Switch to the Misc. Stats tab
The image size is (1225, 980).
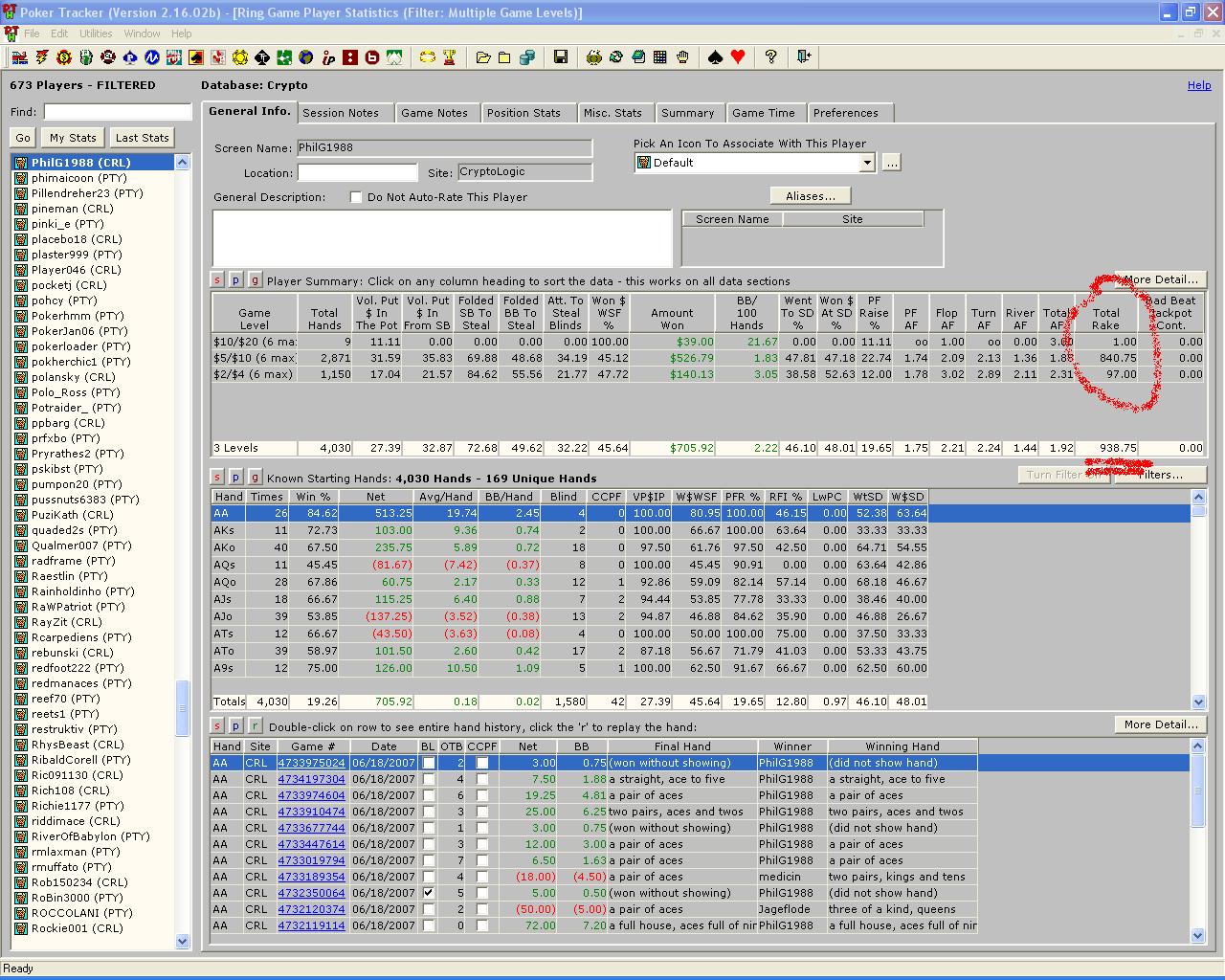coord(612,113)
